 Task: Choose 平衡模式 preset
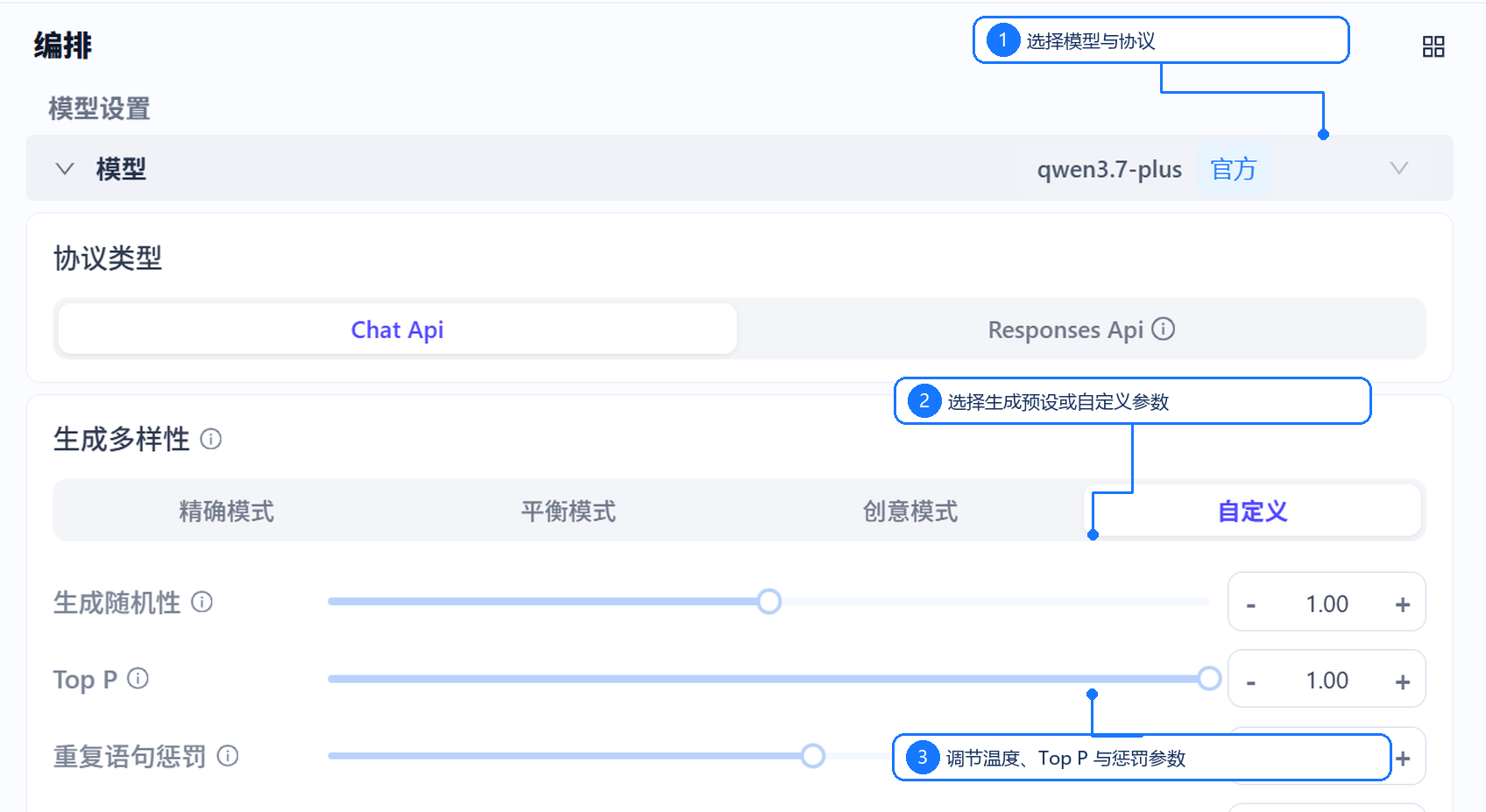(x=568, y=511)
